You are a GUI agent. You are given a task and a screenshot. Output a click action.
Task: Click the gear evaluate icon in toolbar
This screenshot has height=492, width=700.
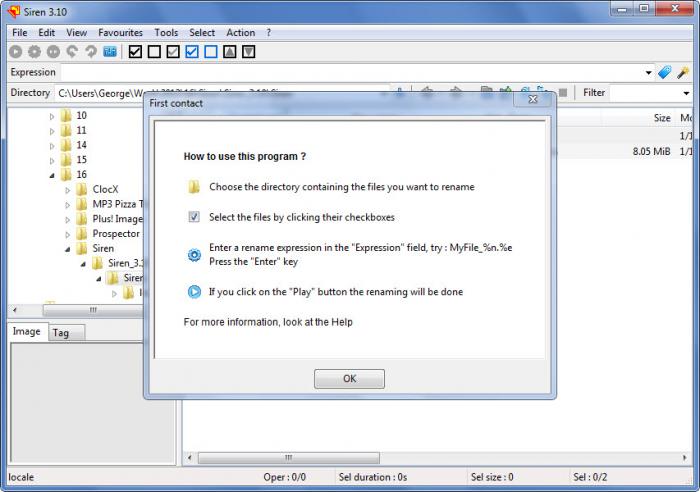pyautogui.click(x=34, y=52)
